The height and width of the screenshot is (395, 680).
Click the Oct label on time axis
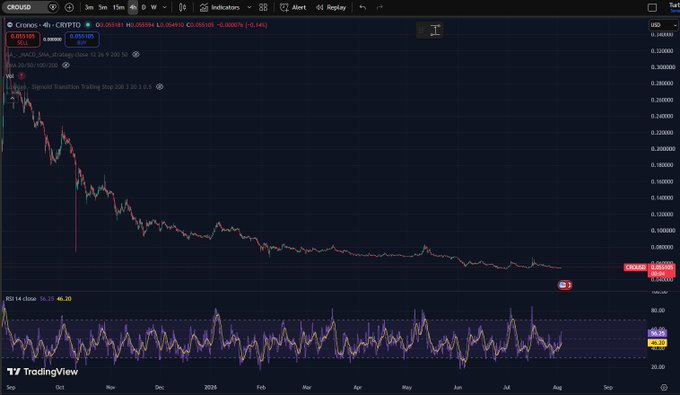coord(60,387)
